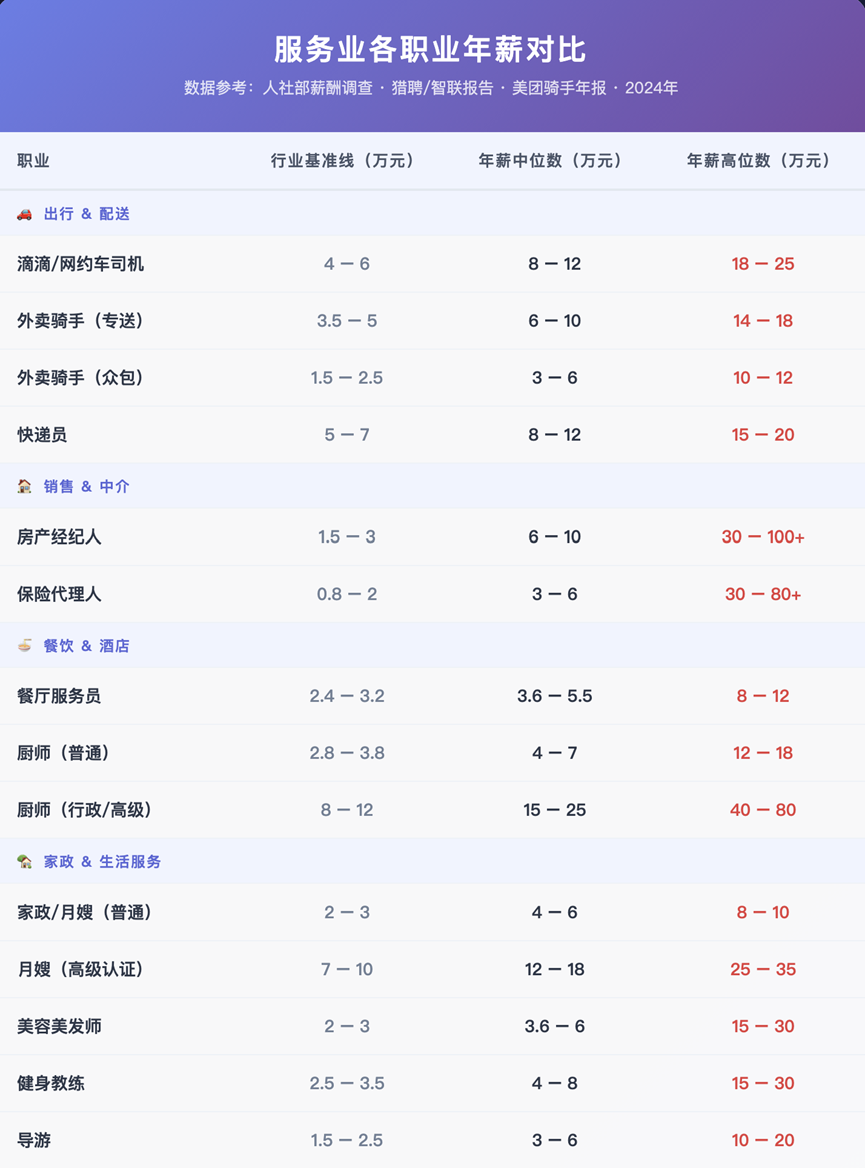865x1168 pixels.
Task: Select the 月嫂（高级认证） row label
Action: click(x=81, y=969)
